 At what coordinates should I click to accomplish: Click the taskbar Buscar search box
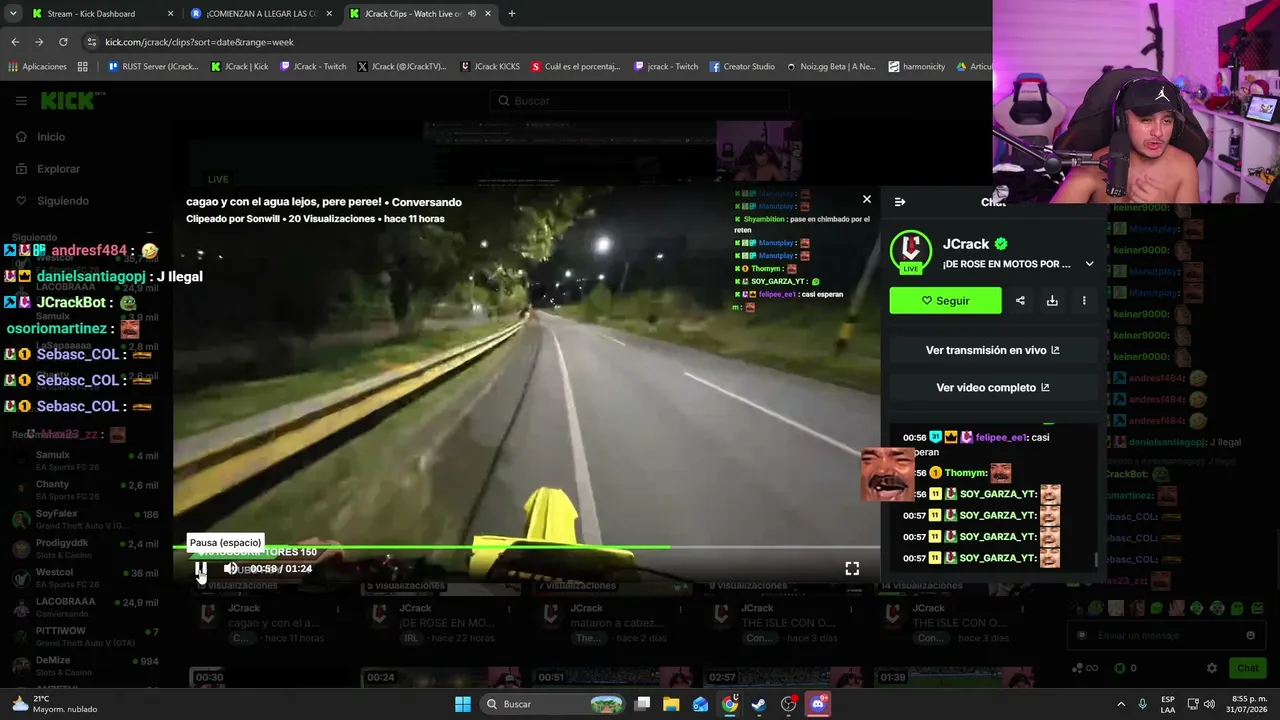553,704
